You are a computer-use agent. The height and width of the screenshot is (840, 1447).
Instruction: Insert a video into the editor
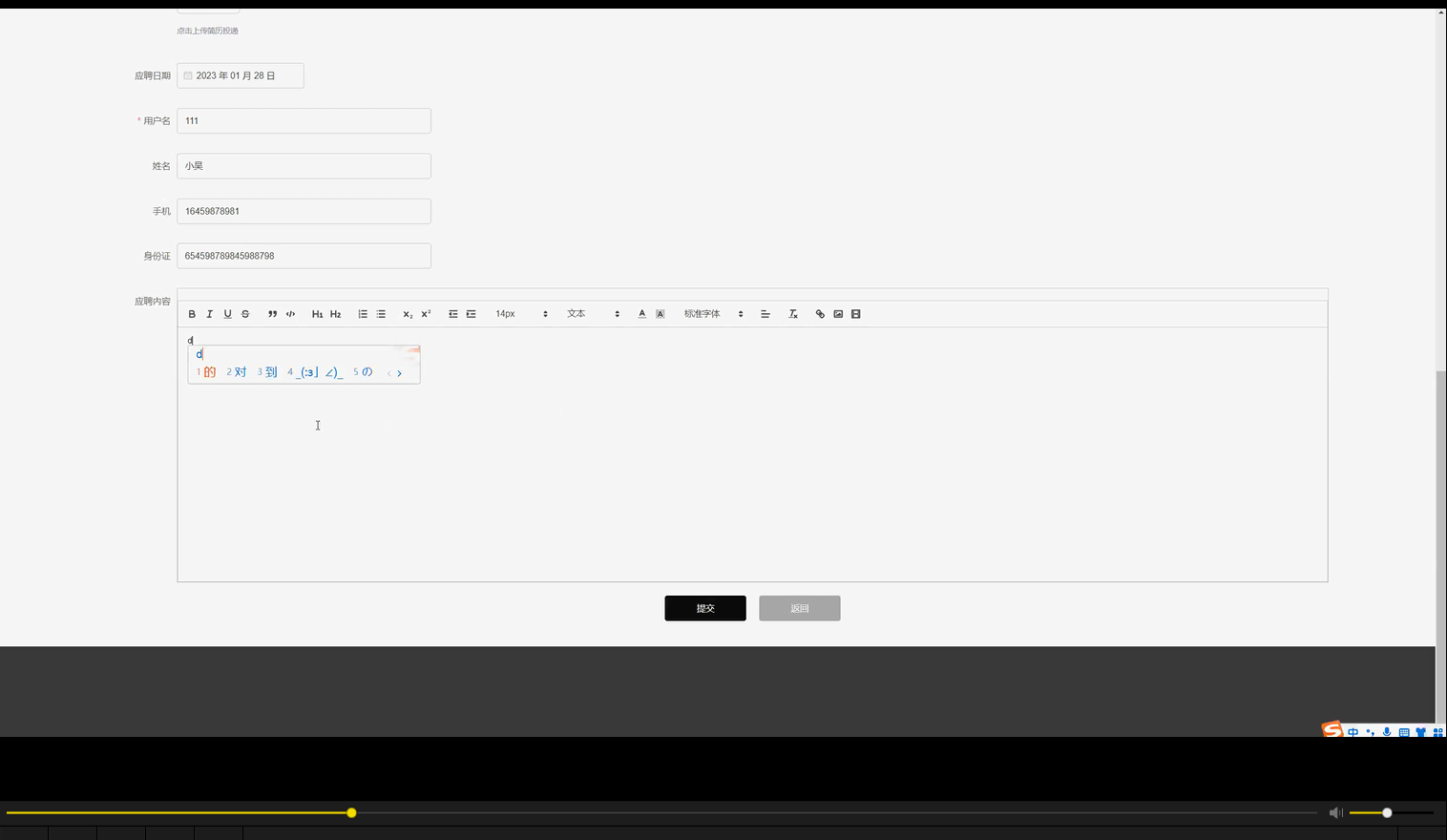(856, 314)
